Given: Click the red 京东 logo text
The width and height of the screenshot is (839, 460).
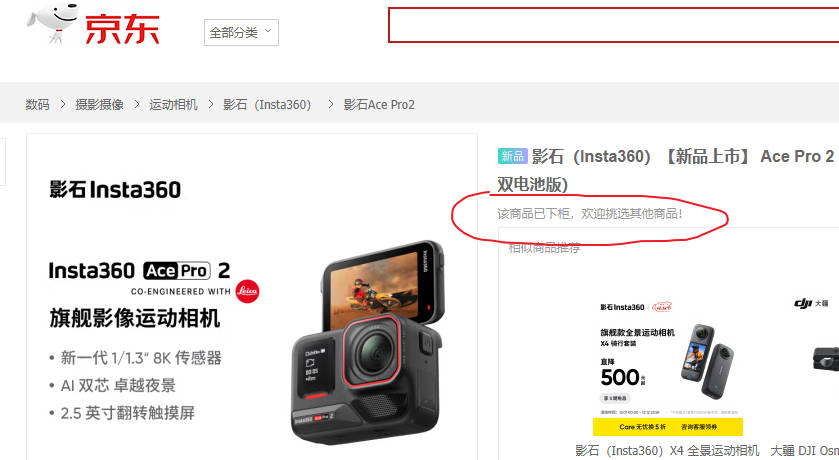Looking at the screenshot, I should [x=122, y=29].
